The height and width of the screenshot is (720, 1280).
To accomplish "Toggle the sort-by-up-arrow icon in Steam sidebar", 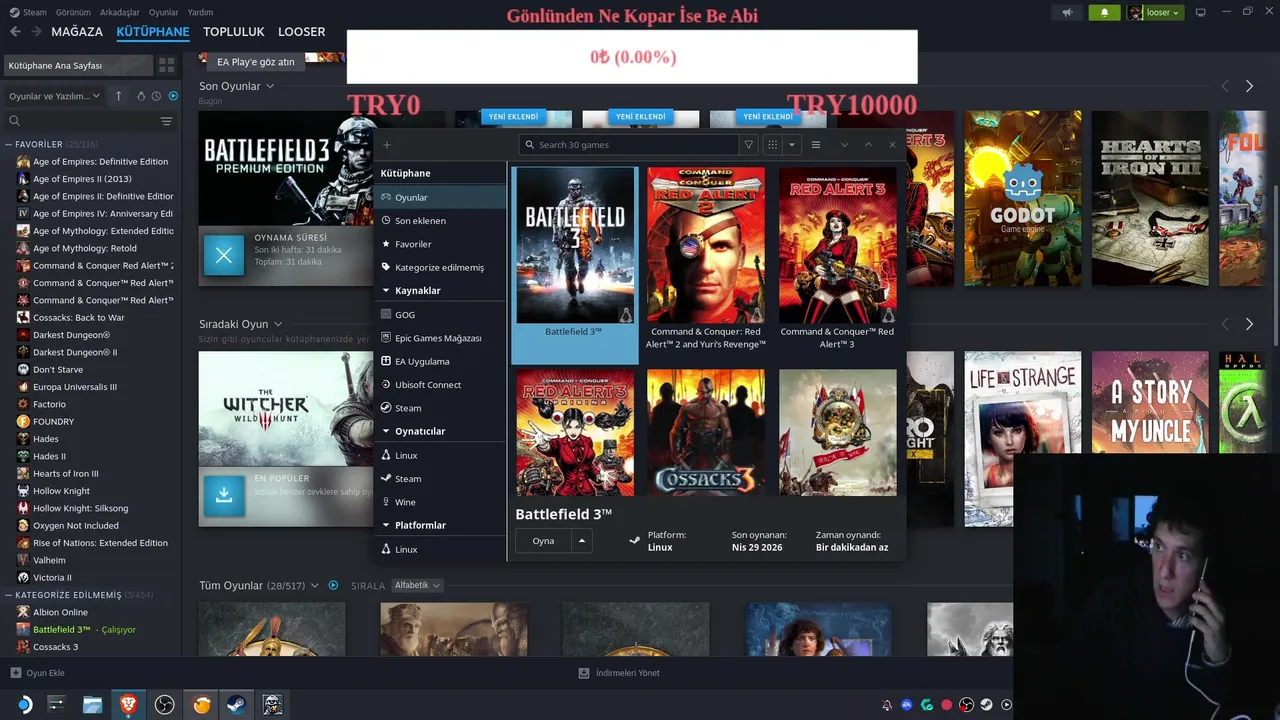I will [118, 96].
